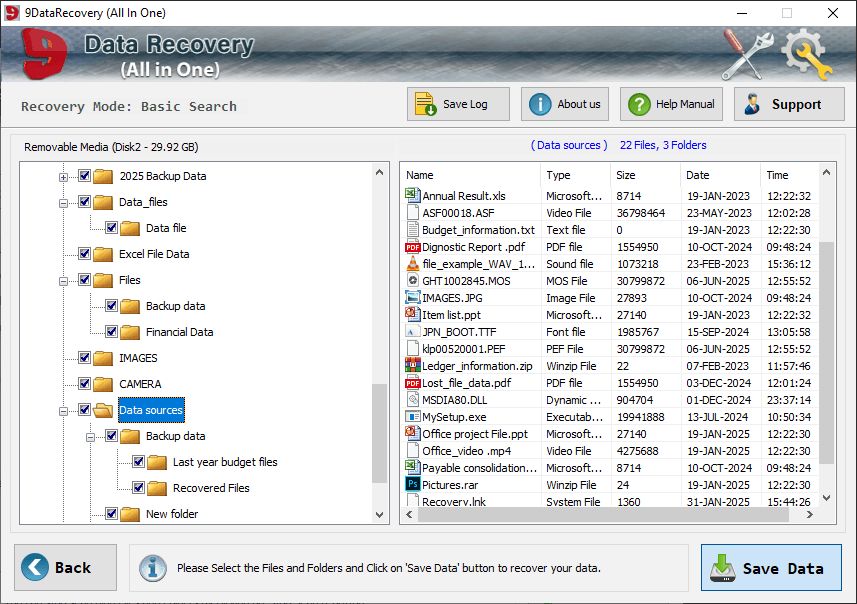Click the gear icon of MSDIA80.DLL
This screenshot has height=604, width=857.
click(x=413, y=400)
